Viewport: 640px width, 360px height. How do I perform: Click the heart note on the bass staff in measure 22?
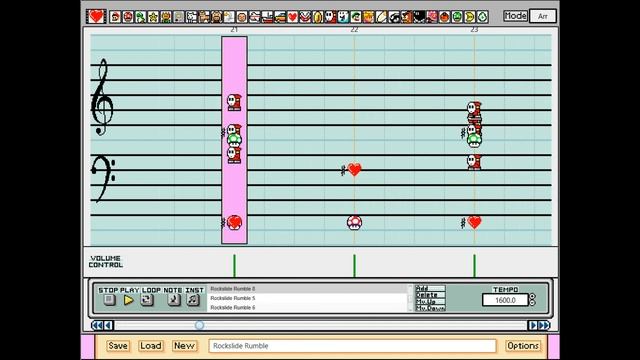[x=354, y=169]
